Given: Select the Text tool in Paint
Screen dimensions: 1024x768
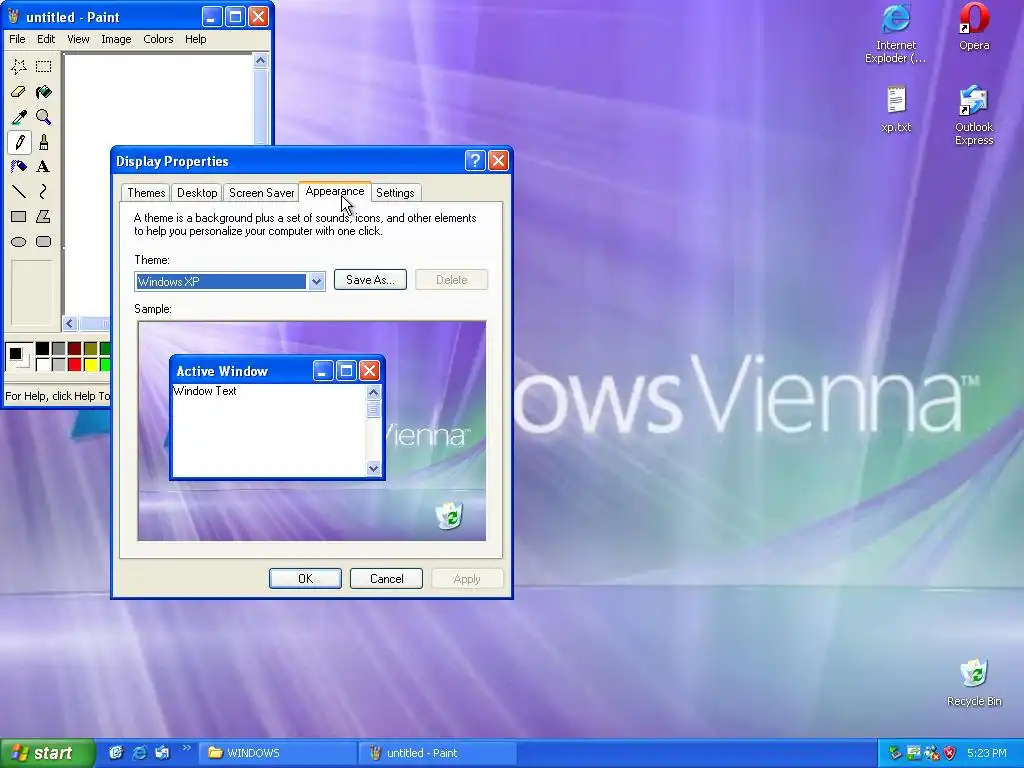Looking at the screenshot, I should pos(44,167).
